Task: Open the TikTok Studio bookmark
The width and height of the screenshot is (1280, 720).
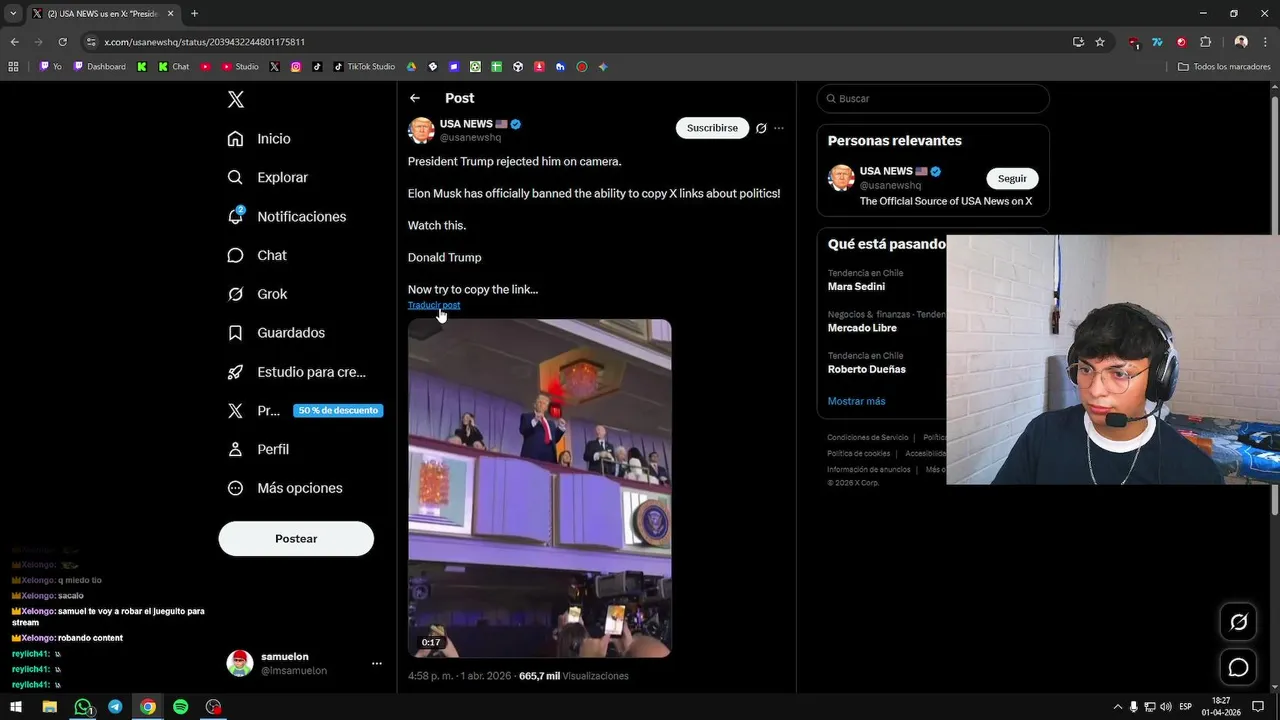Action: 364,67
